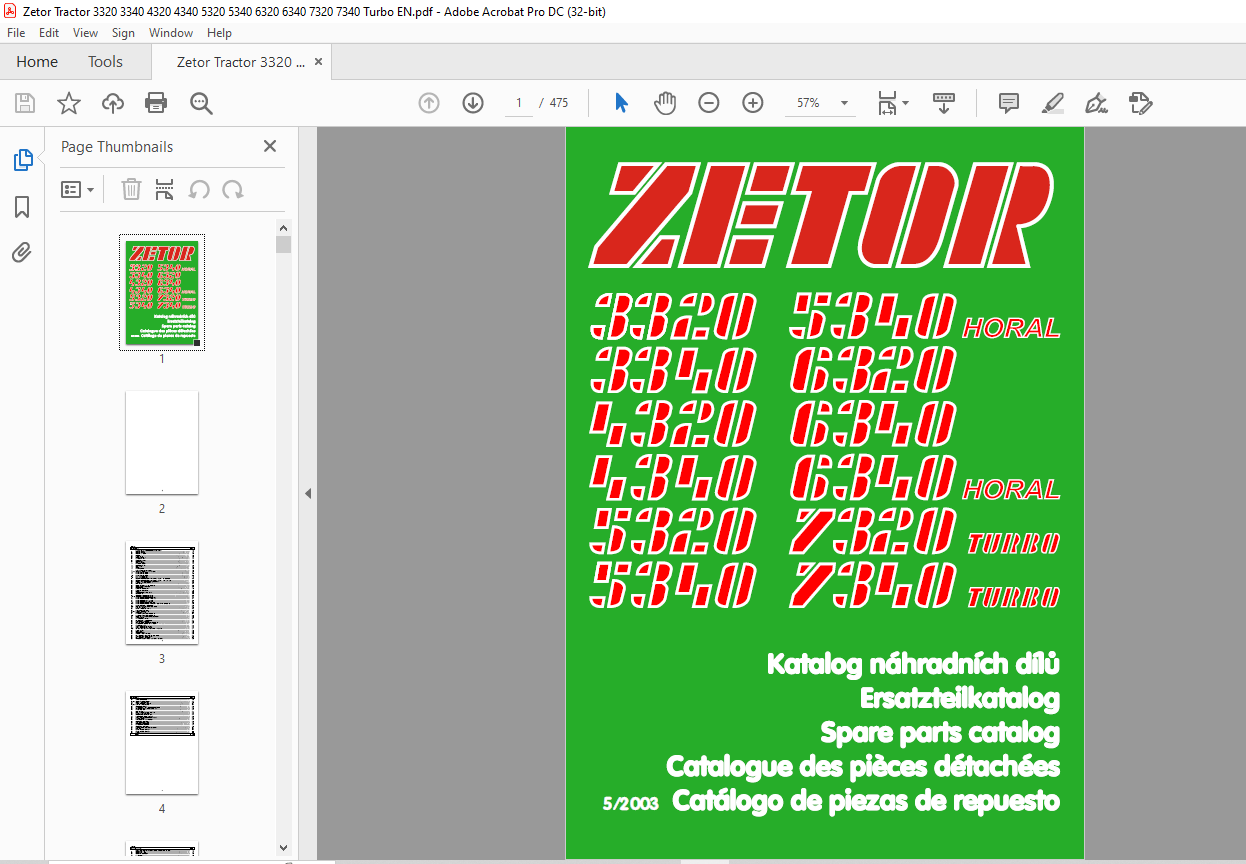Viewport: 1246px width, 864px height.
Task: Open the View menu
Action: [85, 33]
